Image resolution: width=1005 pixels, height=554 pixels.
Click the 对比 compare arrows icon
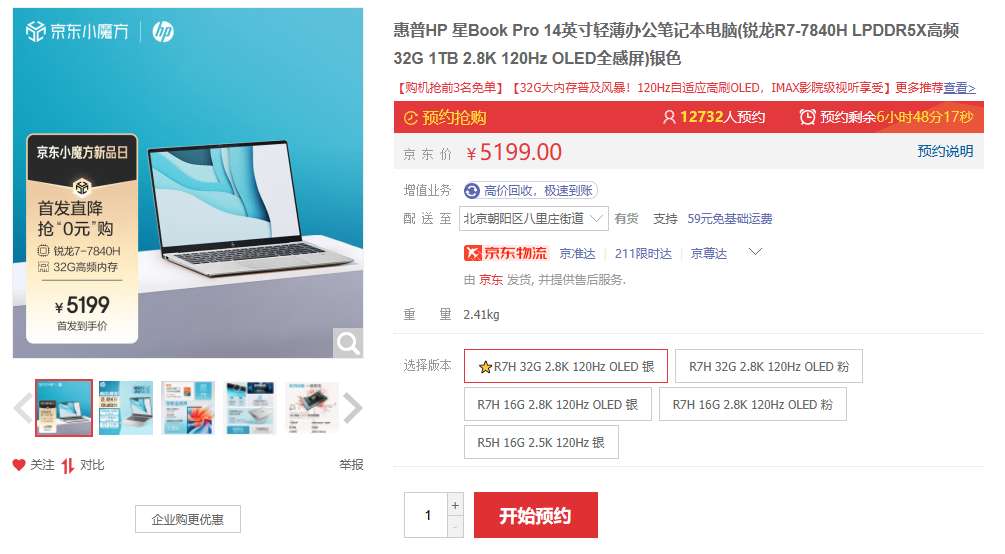pos(68,466)
